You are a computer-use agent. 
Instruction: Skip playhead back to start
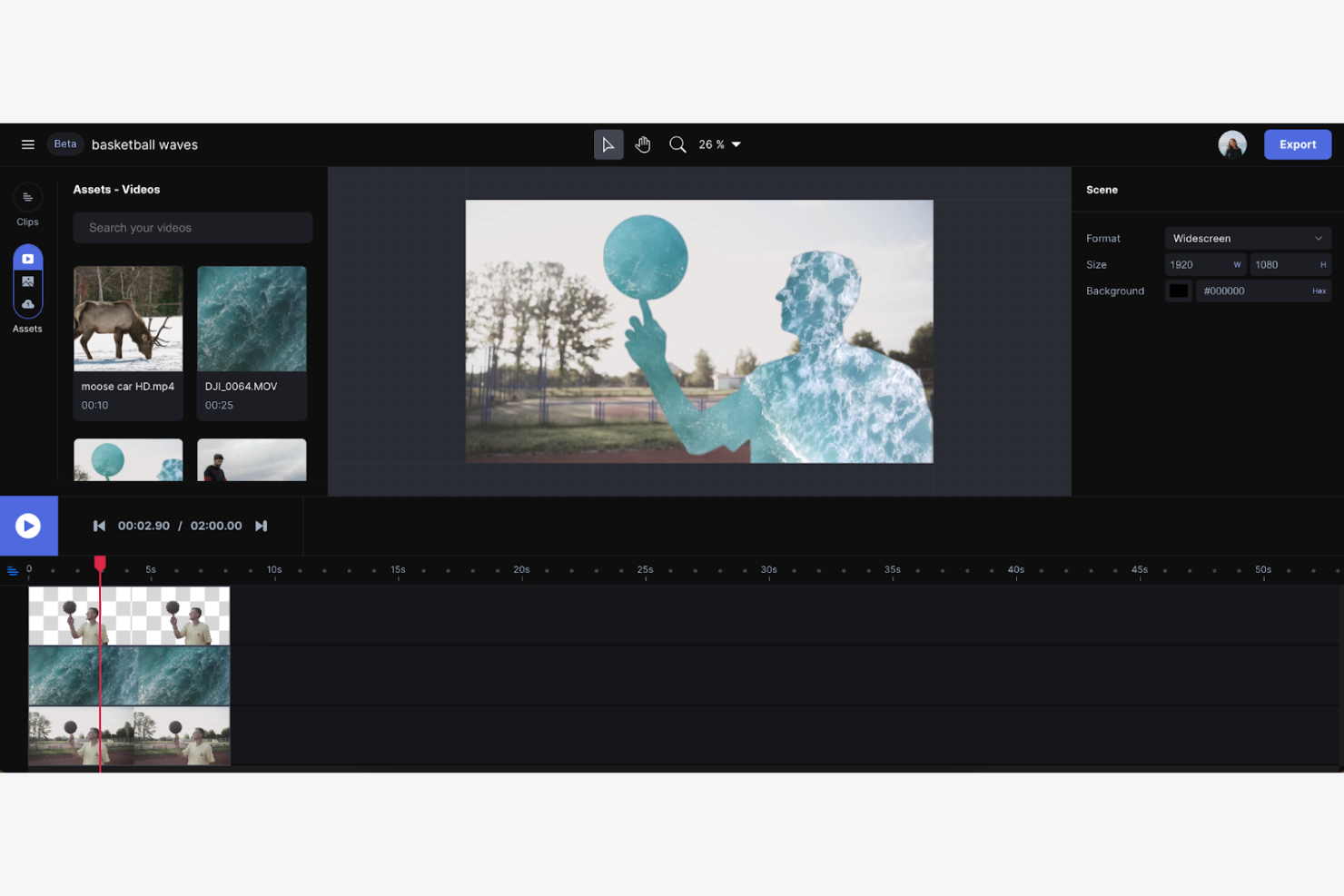[98, 525]
